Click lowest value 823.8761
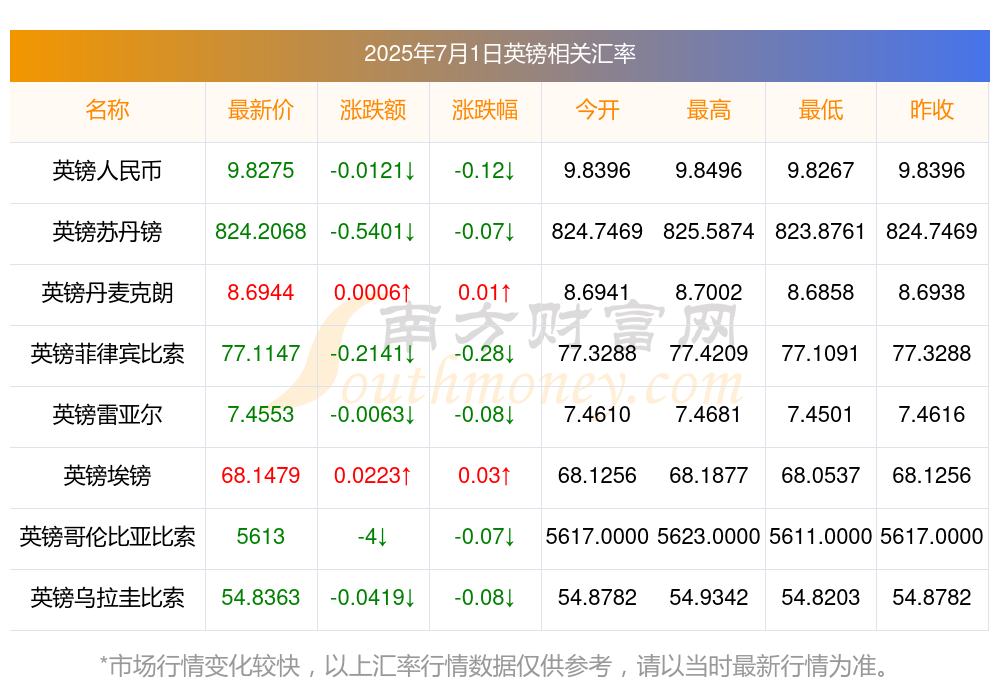The image size is (1000, 698). click(x=820, y=232)
